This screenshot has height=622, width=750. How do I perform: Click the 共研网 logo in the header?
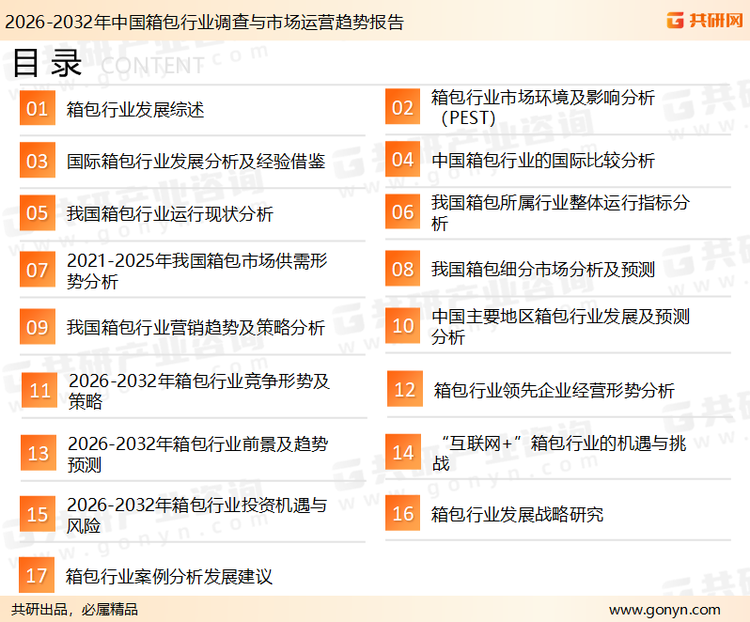coord(705,20)
